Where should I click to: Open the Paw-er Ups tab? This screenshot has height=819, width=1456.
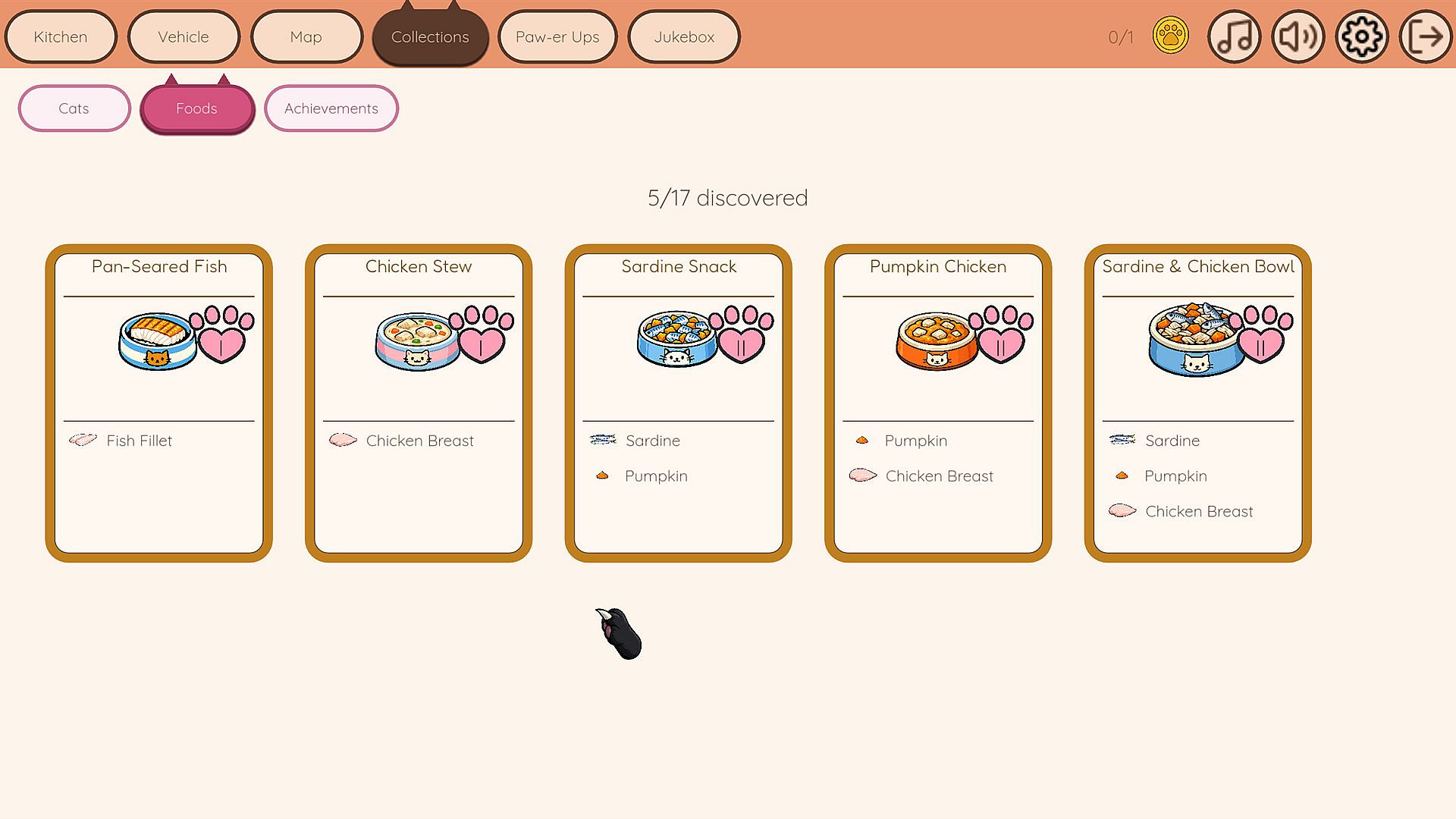coord(557,36)
